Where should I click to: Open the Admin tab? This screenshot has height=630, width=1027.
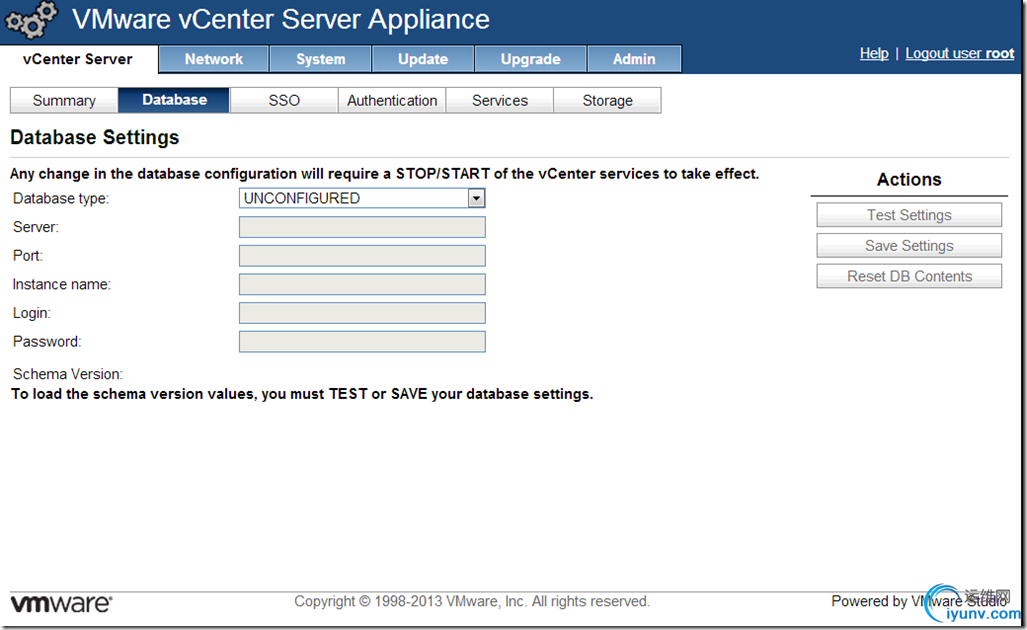tap(634, 59)
